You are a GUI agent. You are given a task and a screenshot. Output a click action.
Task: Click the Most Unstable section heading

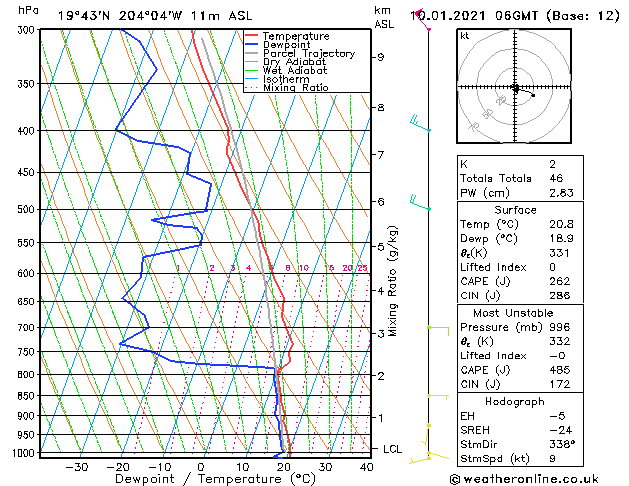click(x=513, y=313)
